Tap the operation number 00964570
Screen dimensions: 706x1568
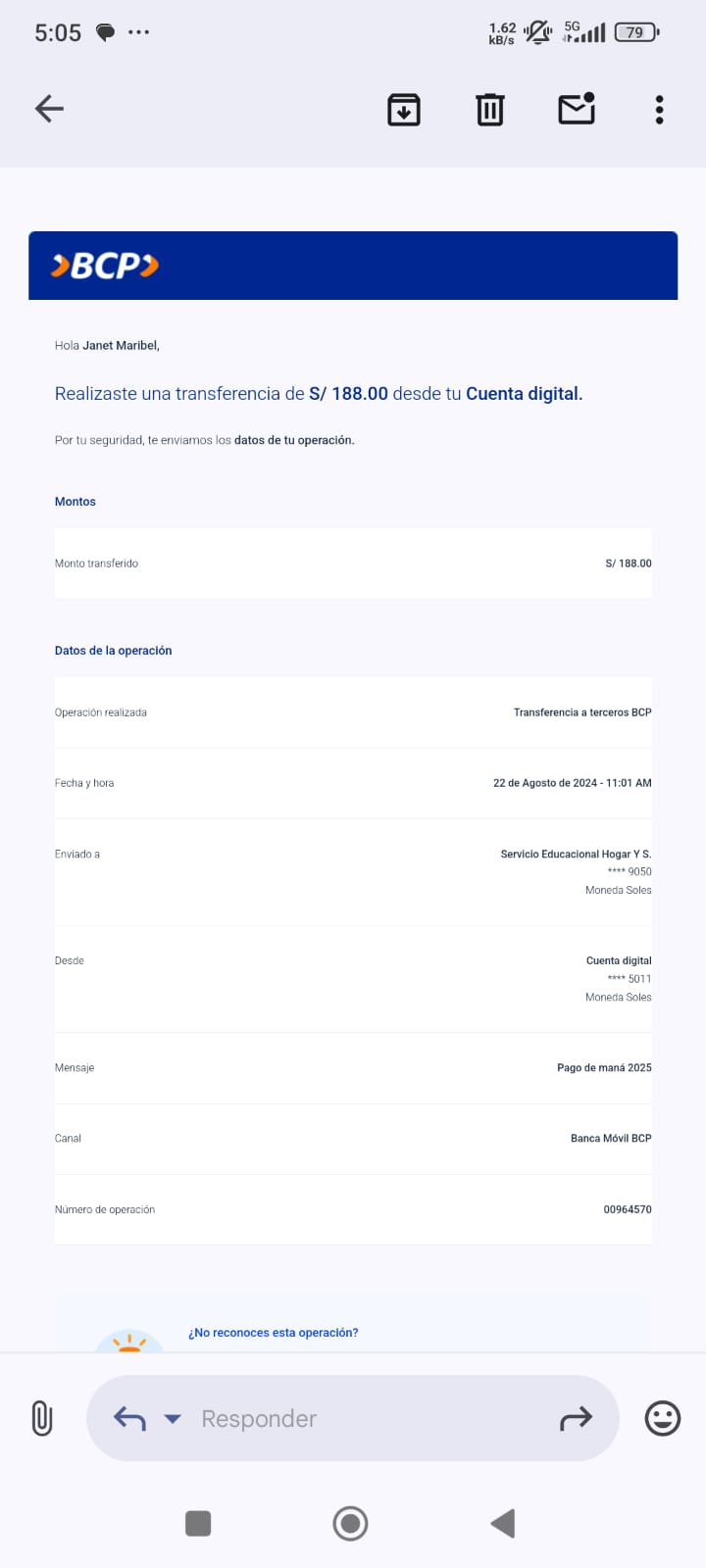pos(628,1209)
